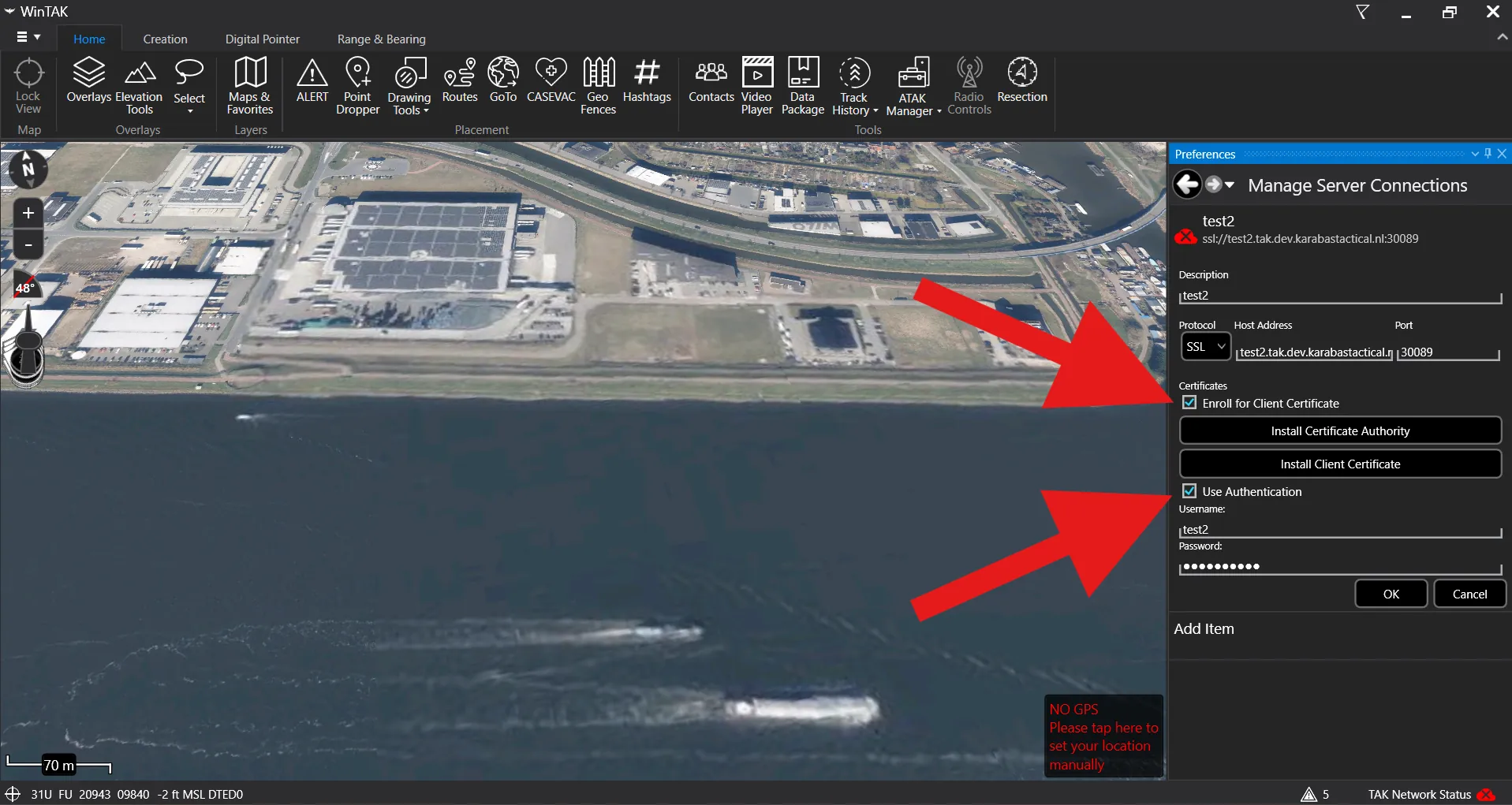Open the Preferences panel options dropdown

(1475, 154)
